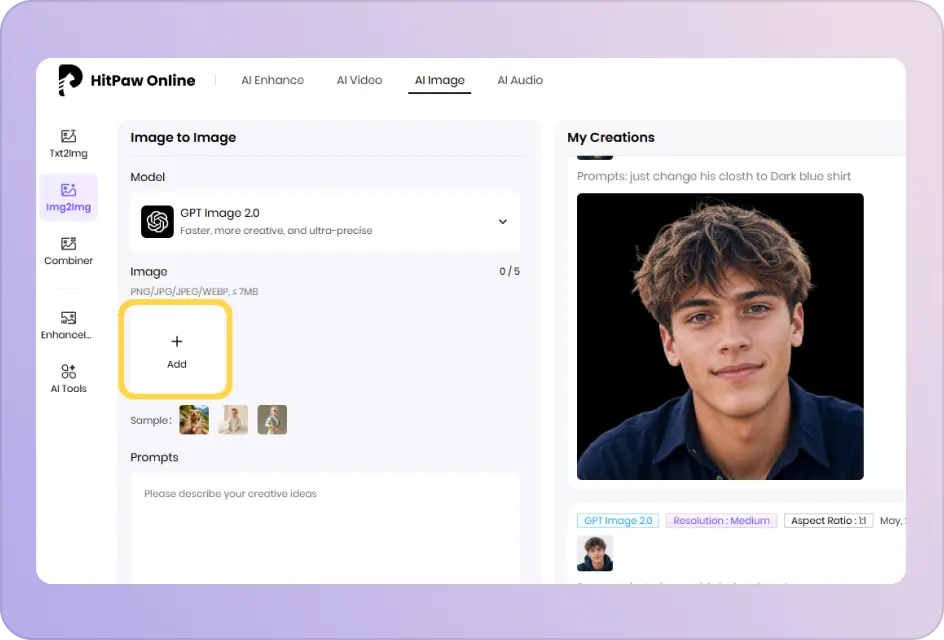Viewport: 944px width, 640px height.
Task: Click the GPT Image 2.0 model icon
Action: (157, 222)
